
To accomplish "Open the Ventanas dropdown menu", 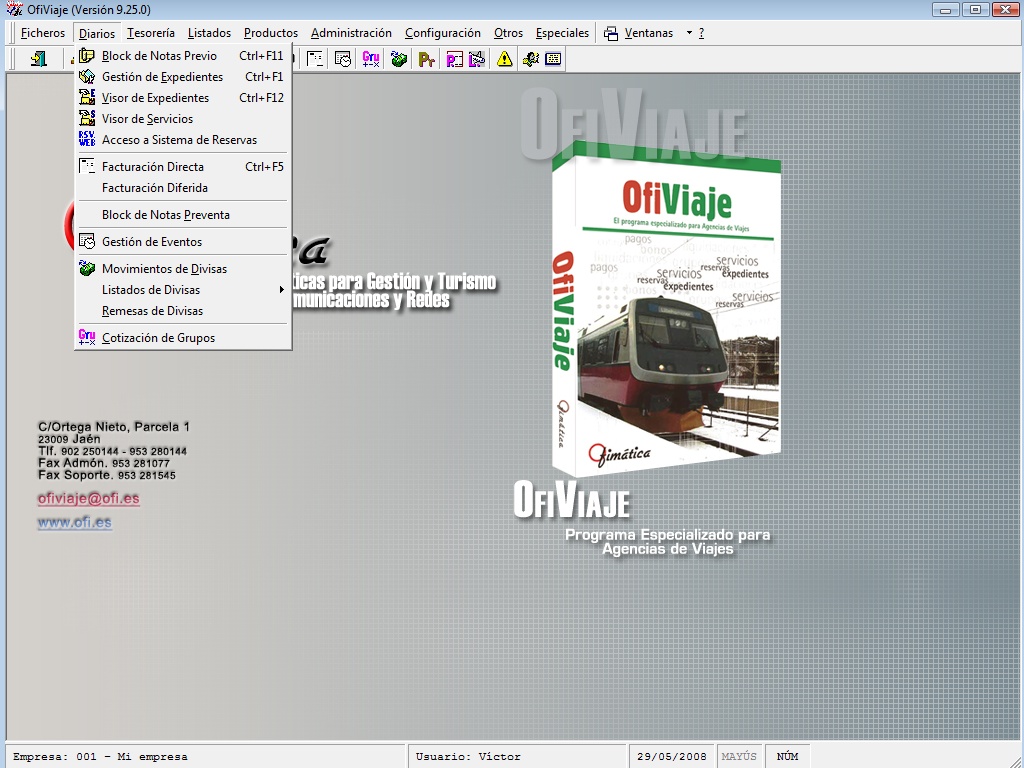I will coord(647,33).
